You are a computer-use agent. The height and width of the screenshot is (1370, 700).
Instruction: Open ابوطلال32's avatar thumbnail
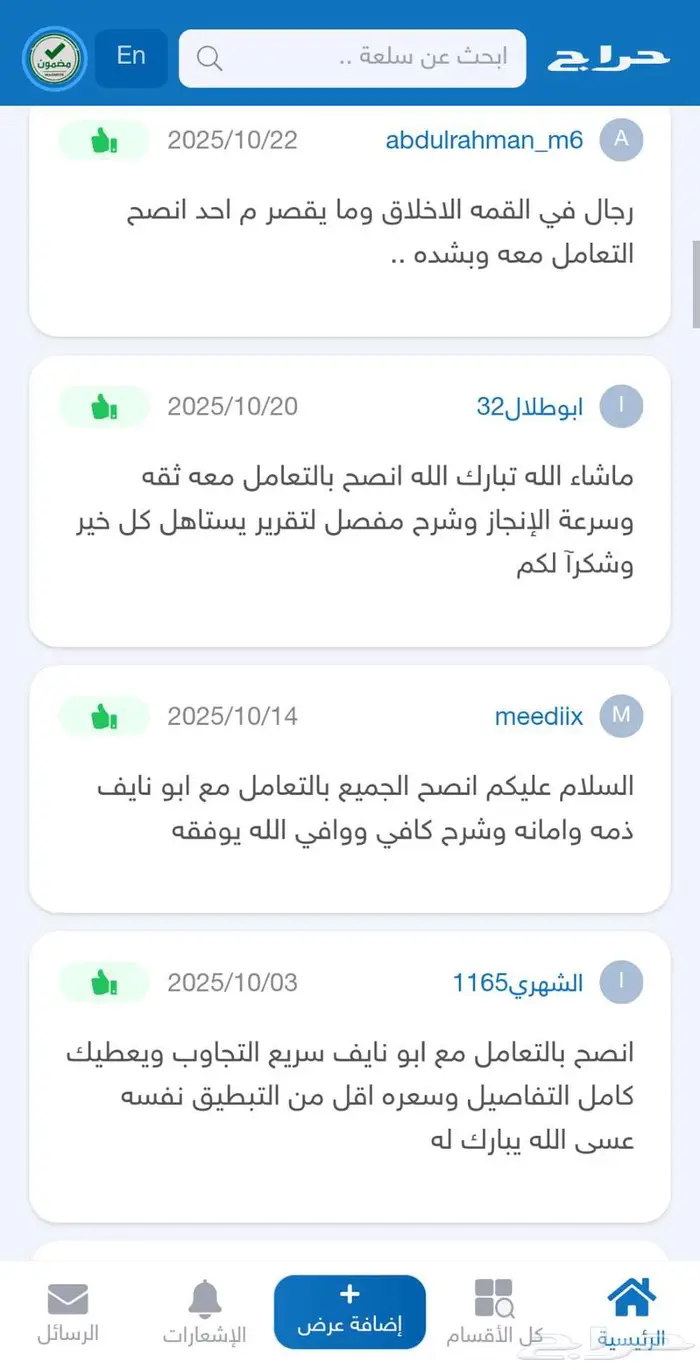coord(621,406)
